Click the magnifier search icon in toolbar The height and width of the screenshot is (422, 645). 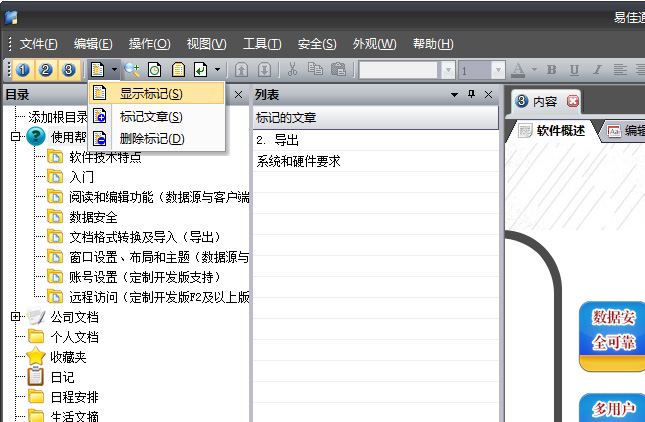point(133,70)
